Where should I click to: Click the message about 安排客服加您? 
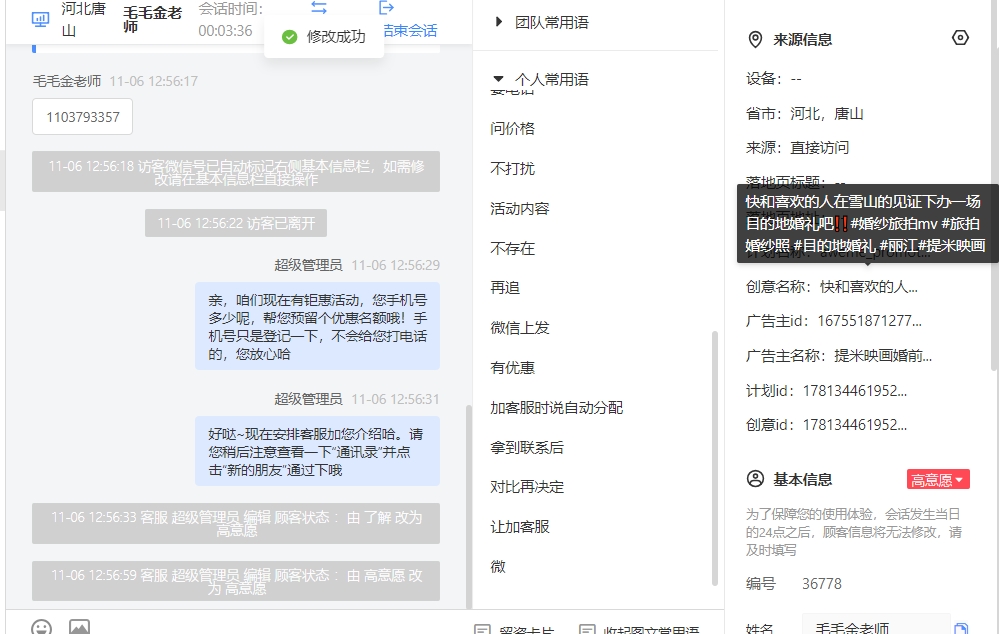coord(317,451)
